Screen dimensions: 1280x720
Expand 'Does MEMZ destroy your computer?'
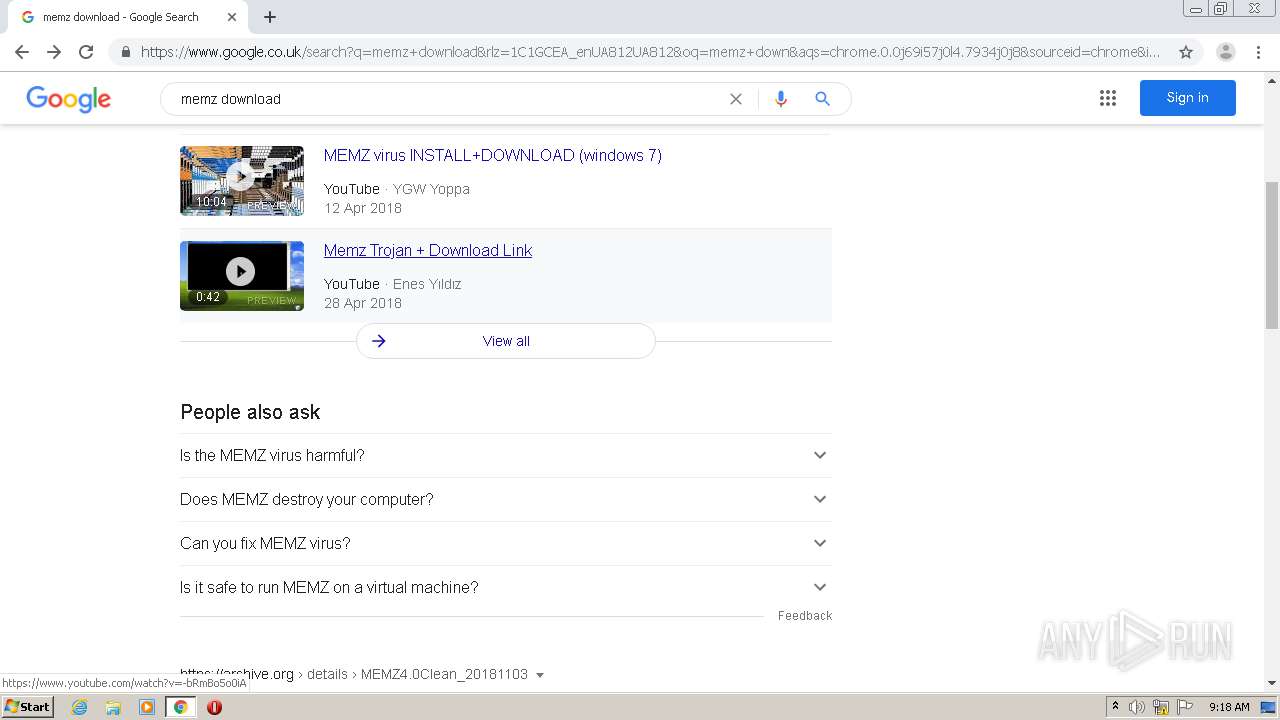(x=506, y=499)
